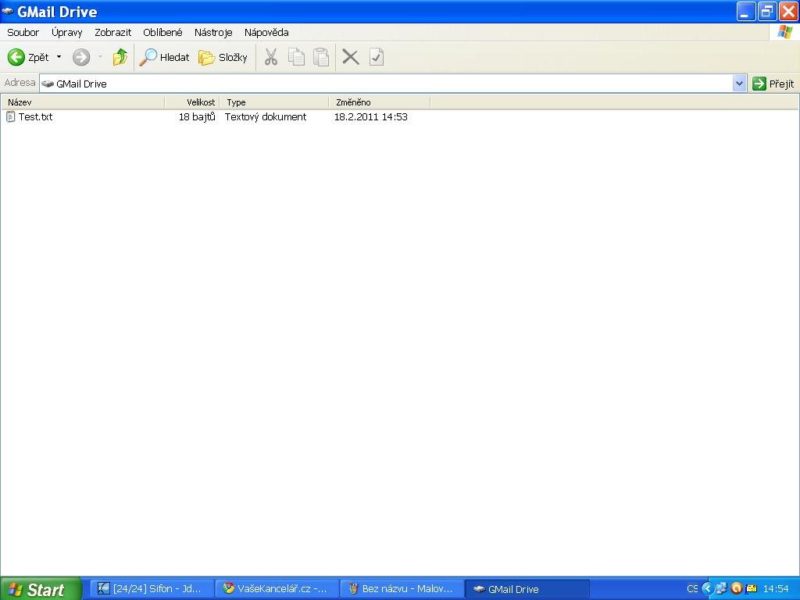
Task: Click the paste clipboard icon
Action: pos(321,57)
